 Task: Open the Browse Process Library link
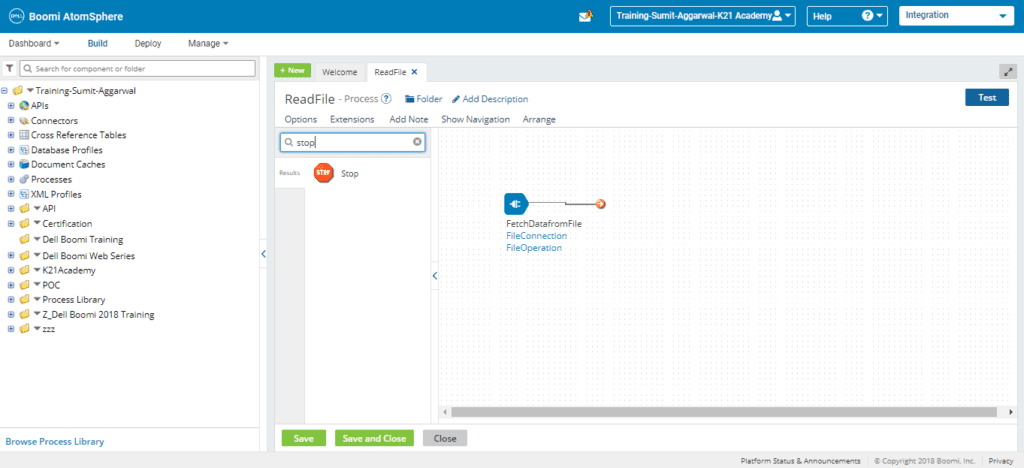pos(55,442)
